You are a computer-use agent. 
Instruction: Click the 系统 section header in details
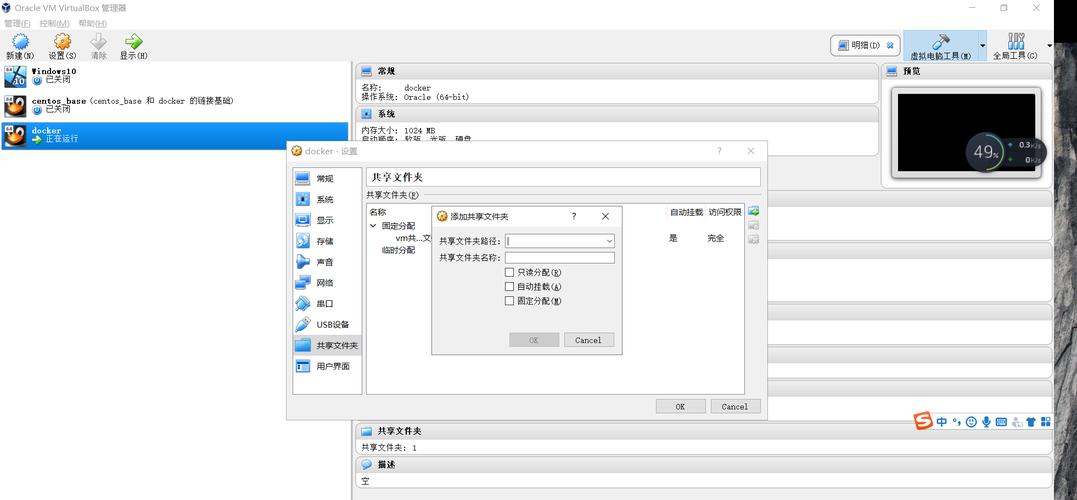click(x=617, y=114)
